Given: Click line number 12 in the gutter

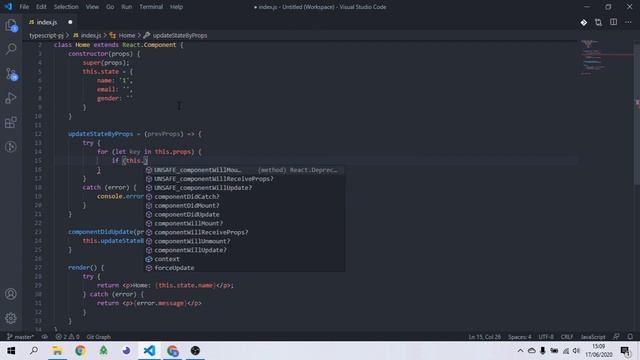Looking at the screenshot, I should tap(38, 134).
